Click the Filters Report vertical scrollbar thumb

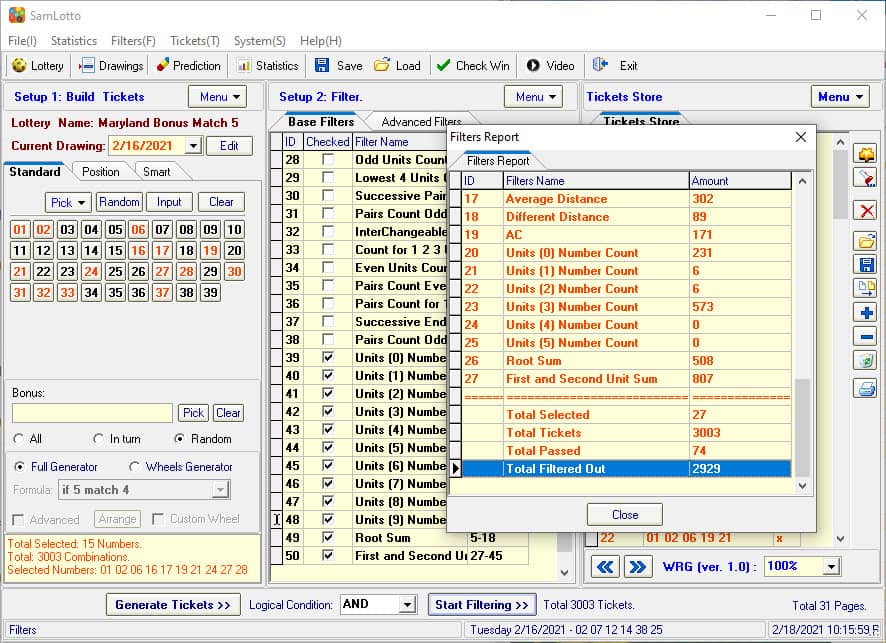tap(802, 427)
